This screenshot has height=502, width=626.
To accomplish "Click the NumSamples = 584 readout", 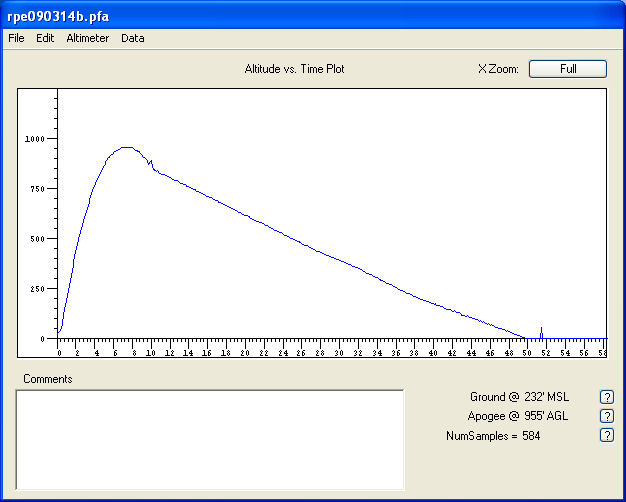I will (x=492, y=435).
